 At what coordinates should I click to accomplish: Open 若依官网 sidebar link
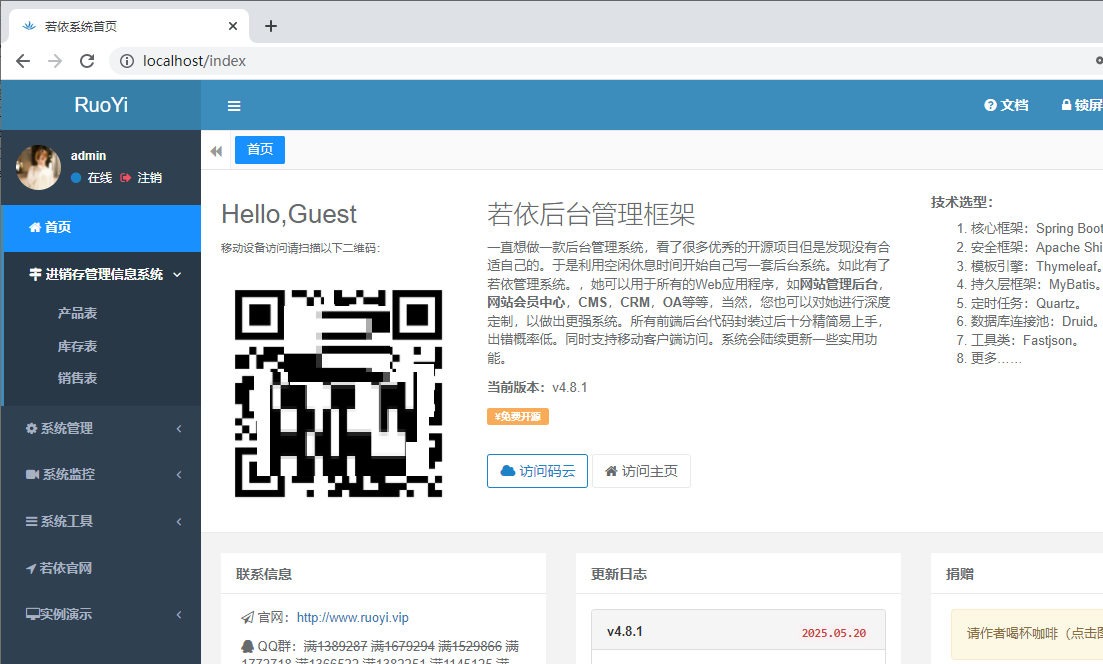click(101, 568)
